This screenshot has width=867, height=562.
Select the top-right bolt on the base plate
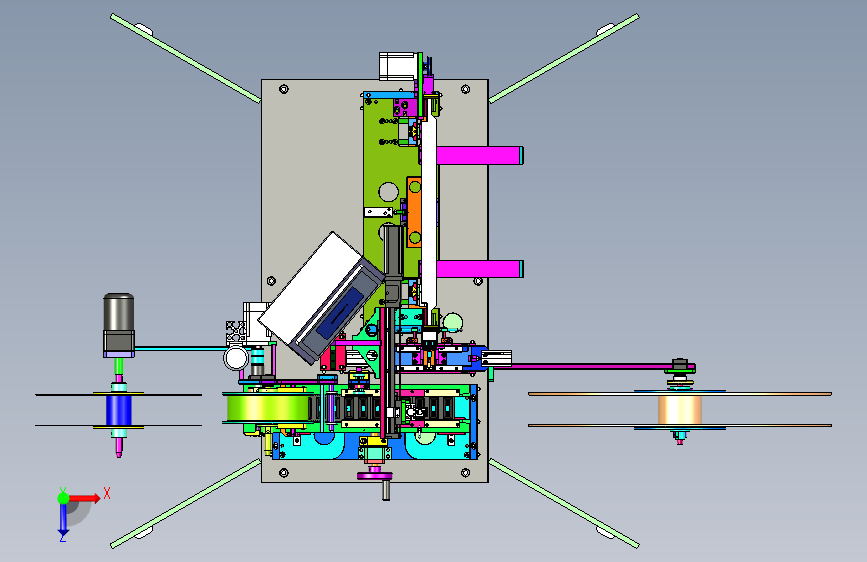point(466,89)
